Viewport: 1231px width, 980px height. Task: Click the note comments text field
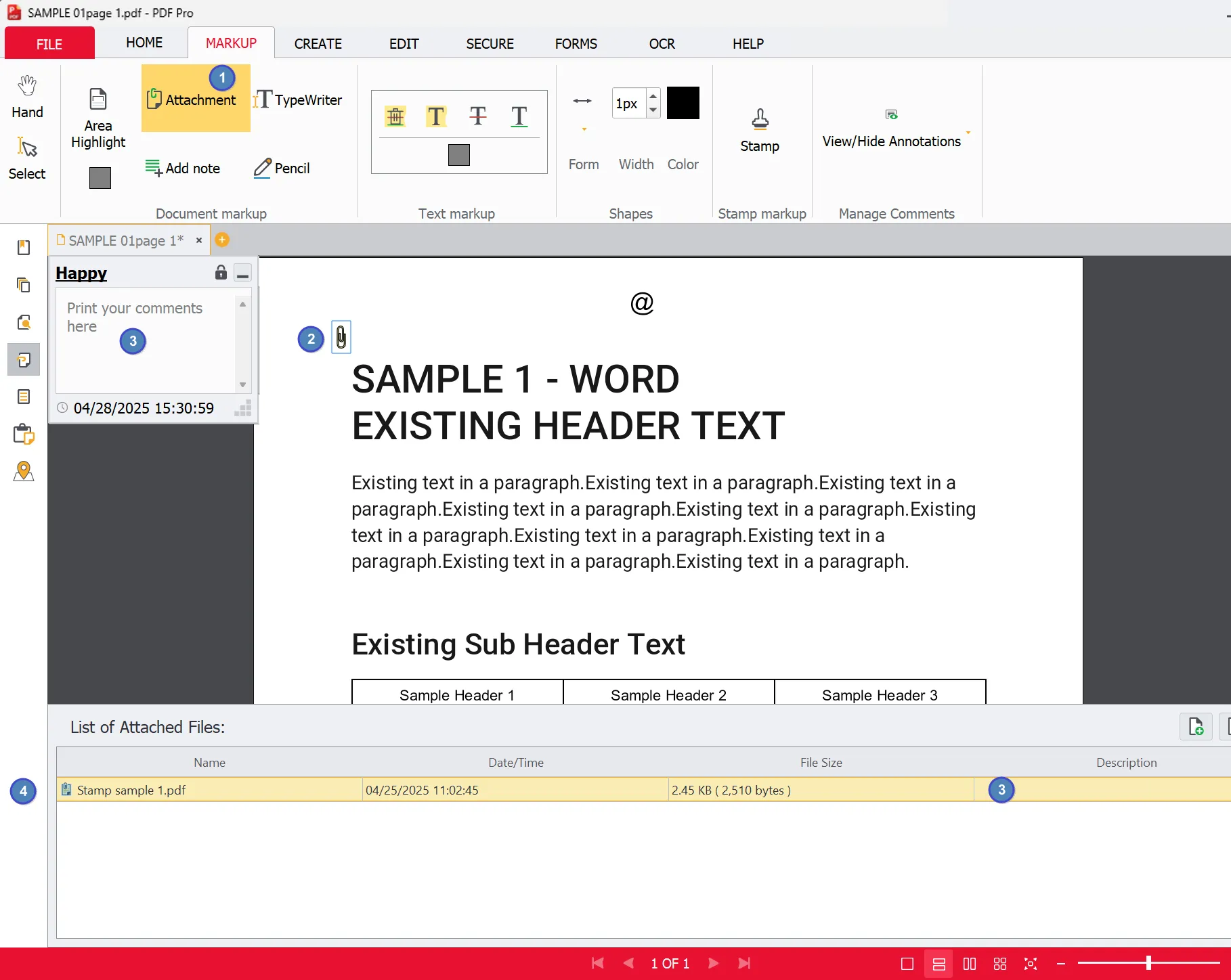146,340
